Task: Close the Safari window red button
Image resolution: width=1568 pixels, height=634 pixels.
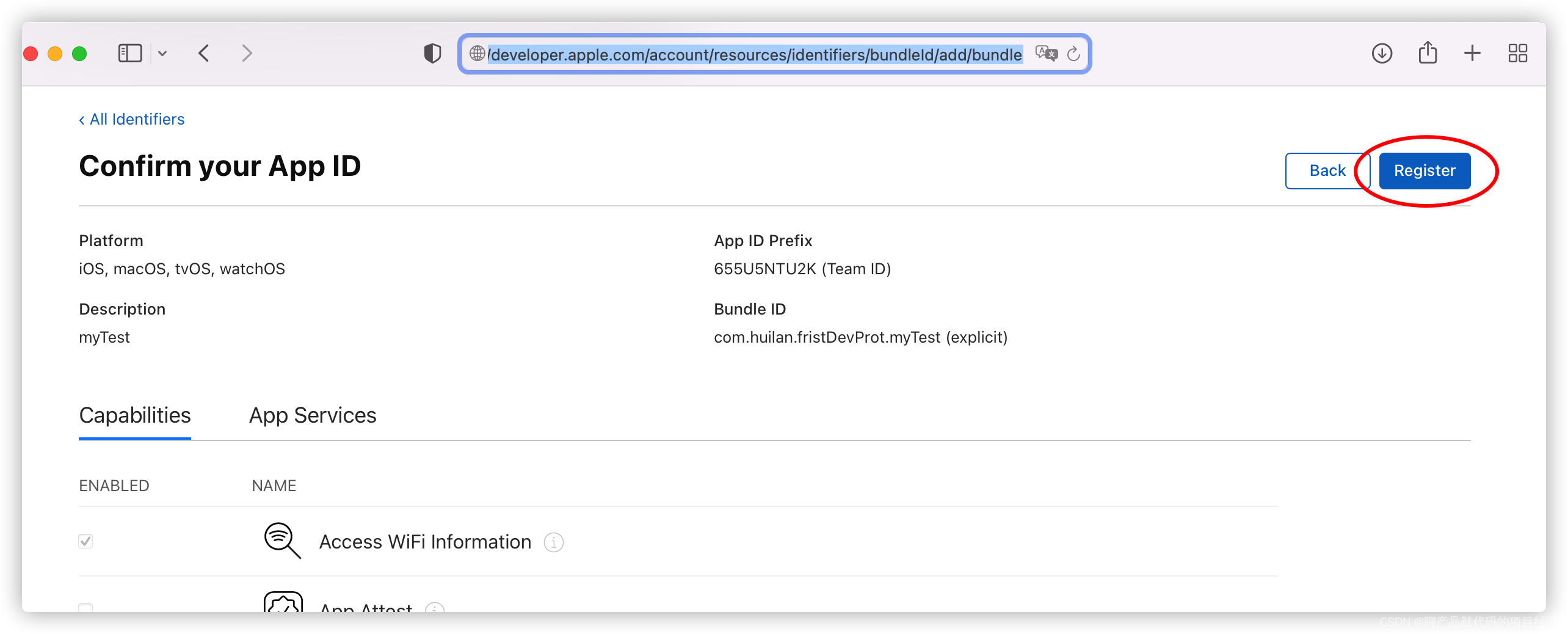Action: pyautogui.click(x=31, y=54)
